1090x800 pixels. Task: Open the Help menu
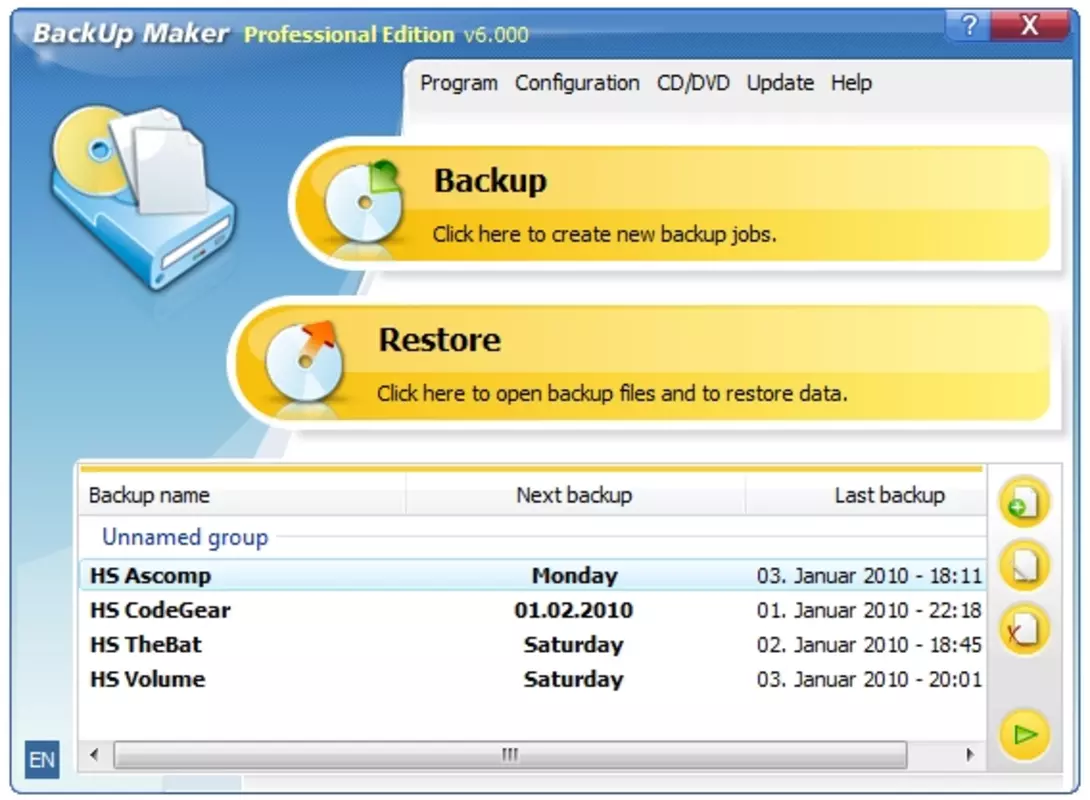click(x=851, y=83)
